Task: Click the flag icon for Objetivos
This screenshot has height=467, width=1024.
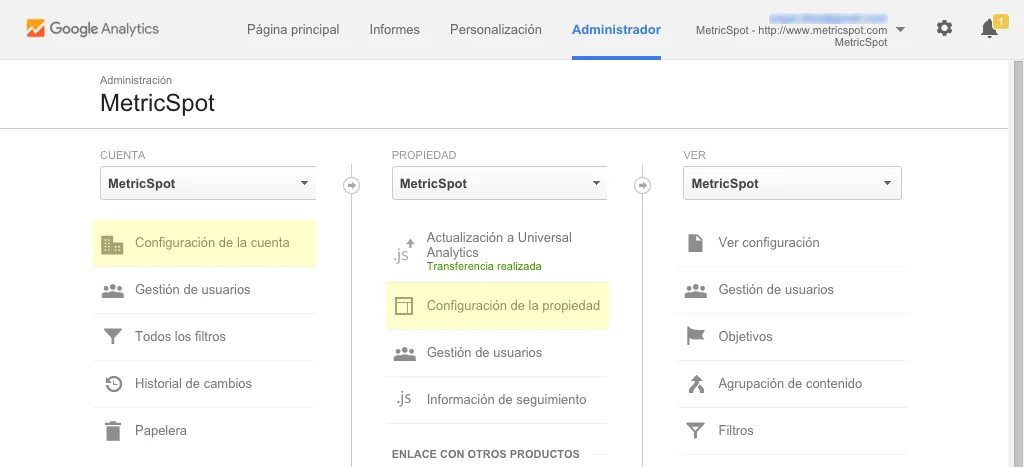Action: (x=696, y=336)
